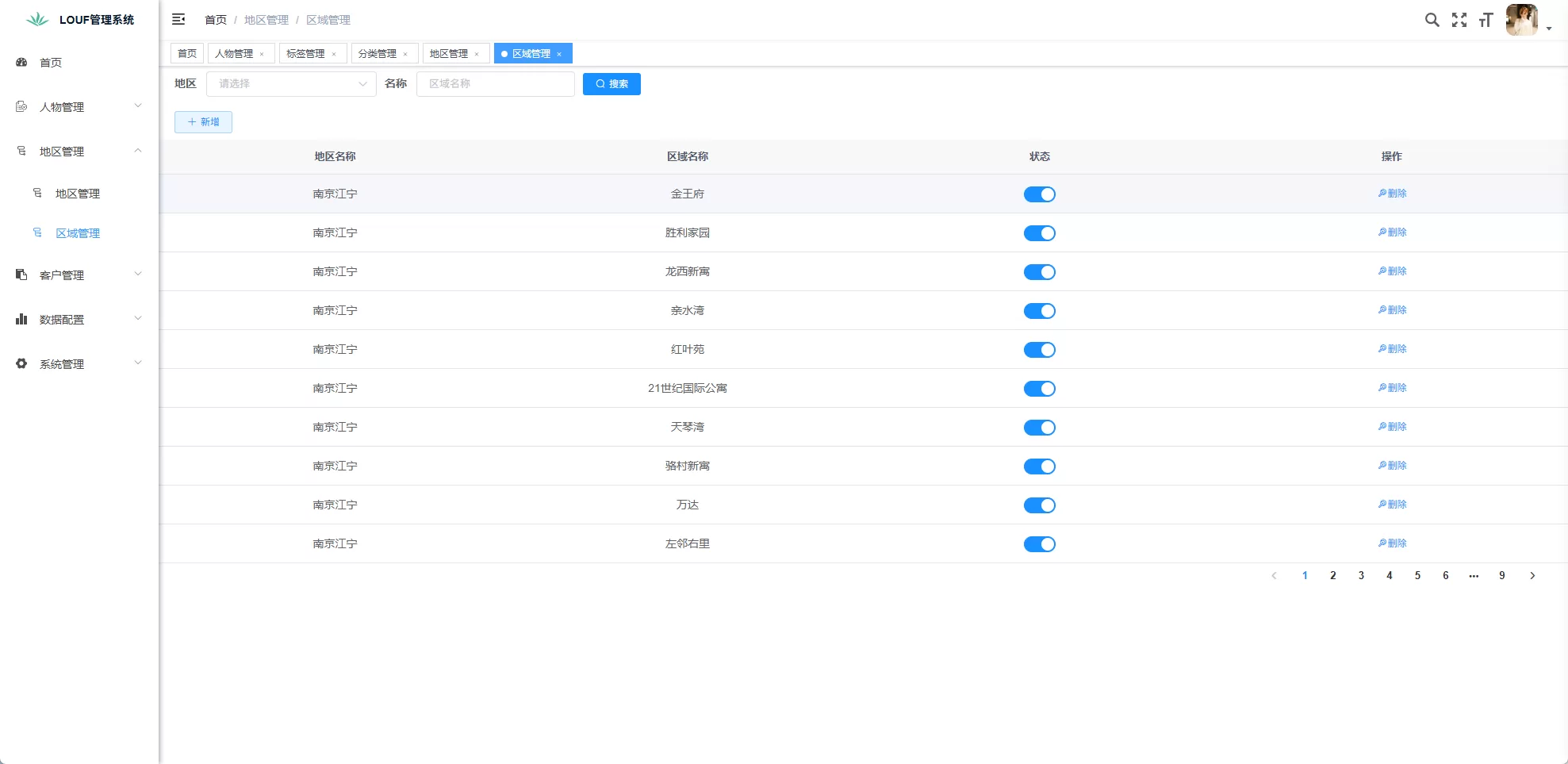This screenshot has height=764, width=1568.
Task: Open the 地区 select dropdown
Action: pos(291,84)
